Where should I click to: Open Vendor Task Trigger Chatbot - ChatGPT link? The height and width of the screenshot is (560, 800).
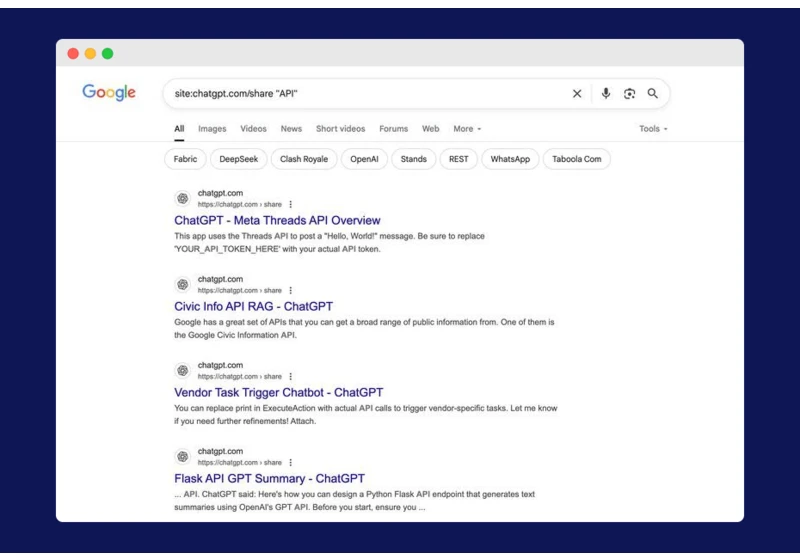279,393
